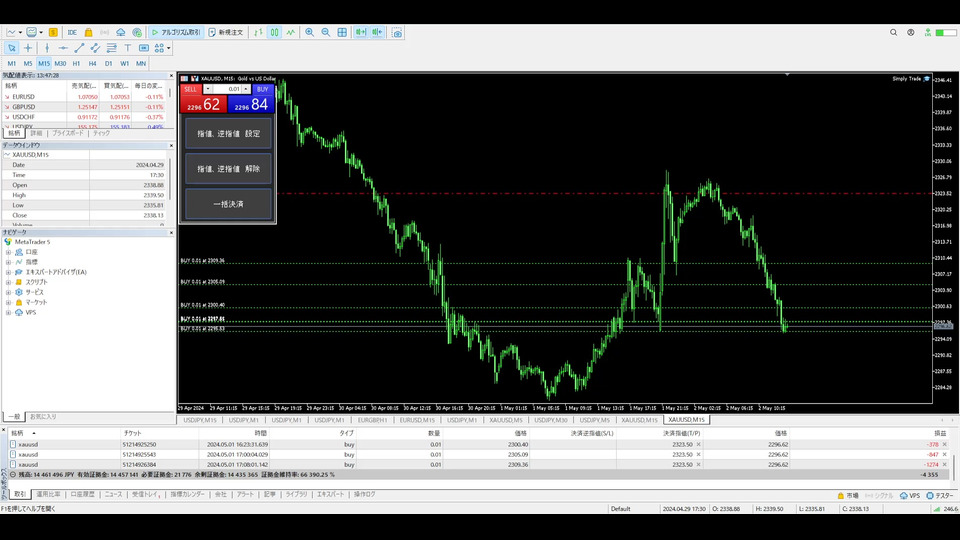Close the position with loss -378
The height and width of the screenshot is (540, 960).
pos(945,444)
